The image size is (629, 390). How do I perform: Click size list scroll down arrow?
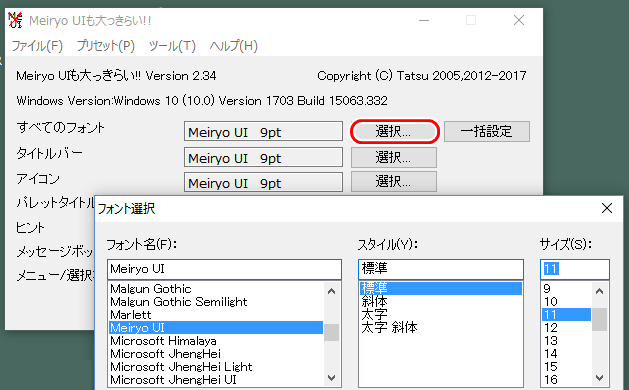(600, 378)
